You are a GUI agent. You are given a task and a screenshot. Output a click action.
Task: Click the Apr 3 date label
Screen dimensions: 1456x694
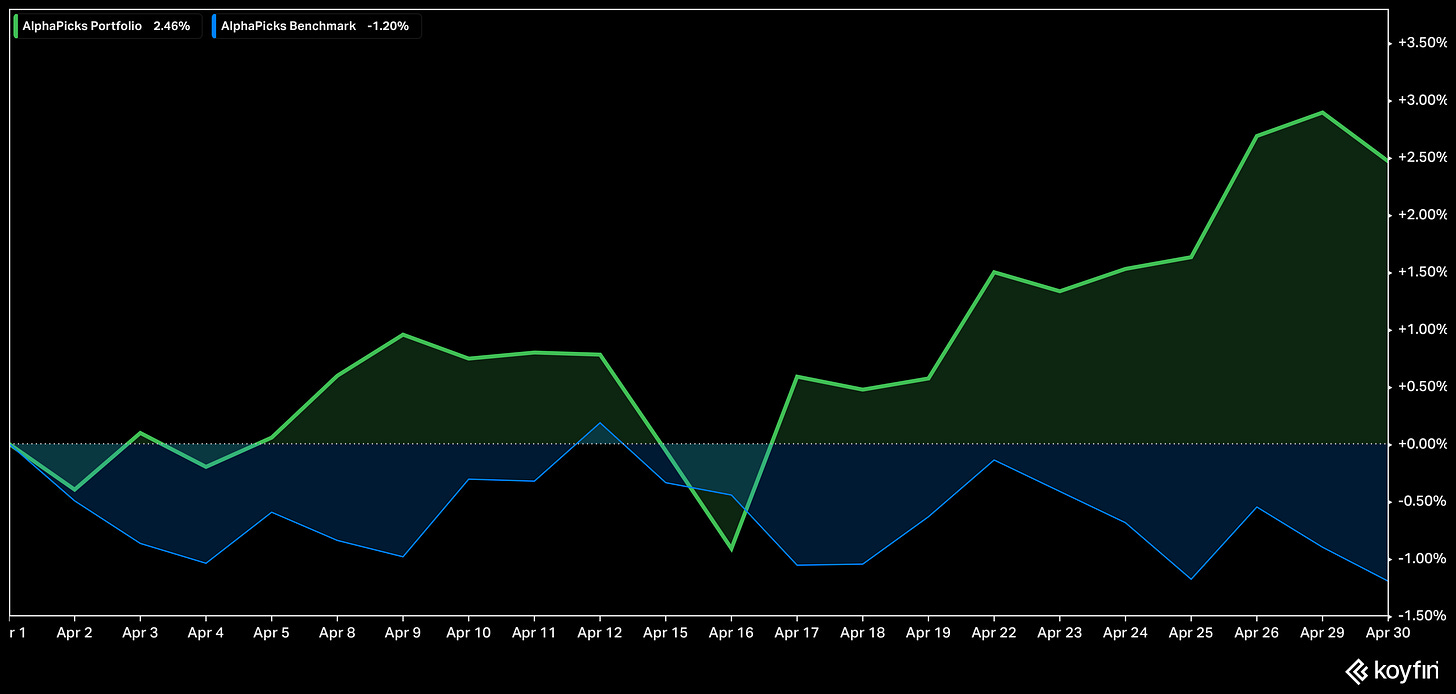[140, 633]
